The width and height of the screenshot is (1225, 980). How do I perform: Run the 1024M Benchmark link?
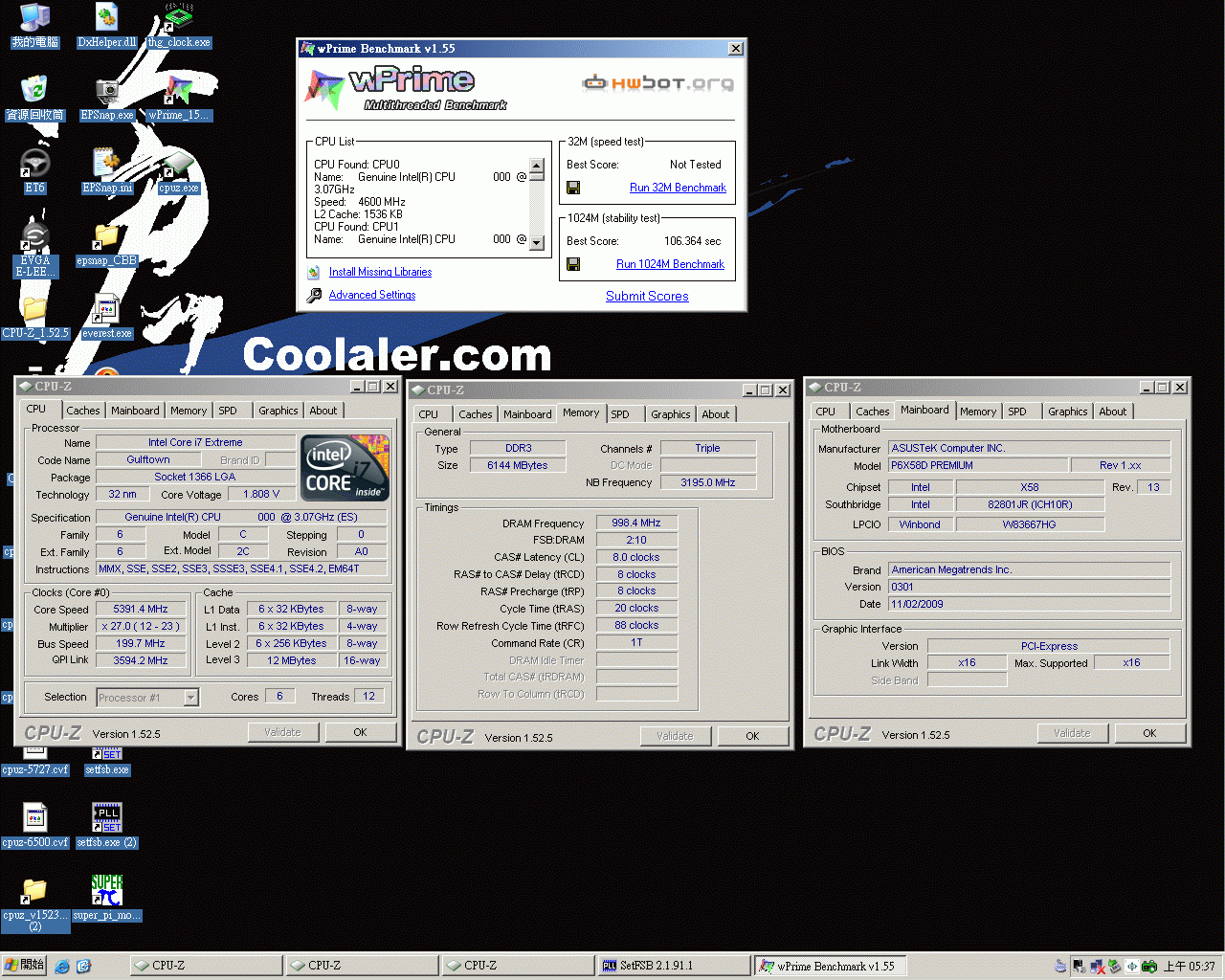(670, 264)
